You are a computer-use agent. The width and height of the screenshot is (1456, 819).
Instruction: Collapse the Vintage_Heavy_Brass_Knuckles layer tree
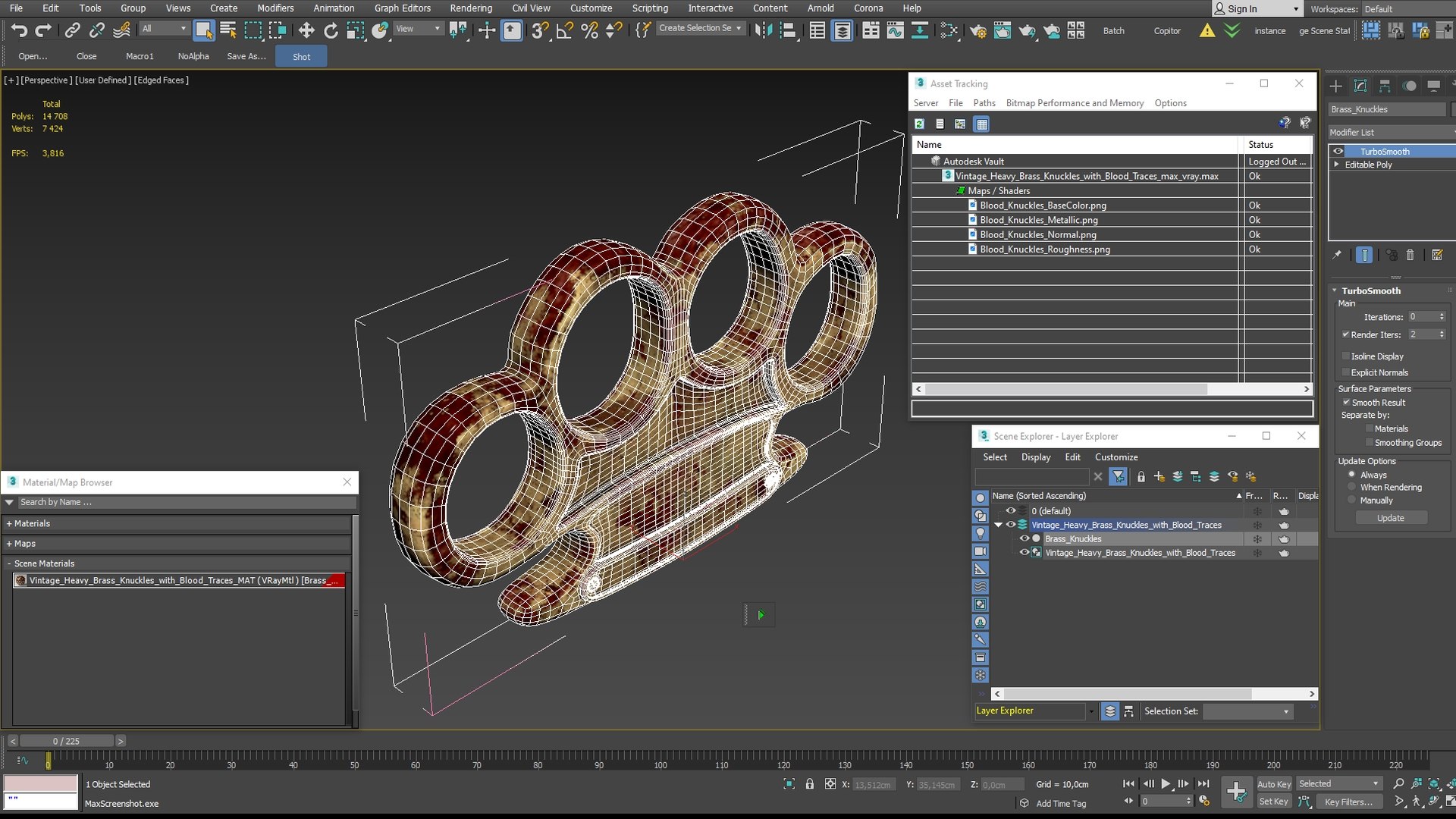998,525
